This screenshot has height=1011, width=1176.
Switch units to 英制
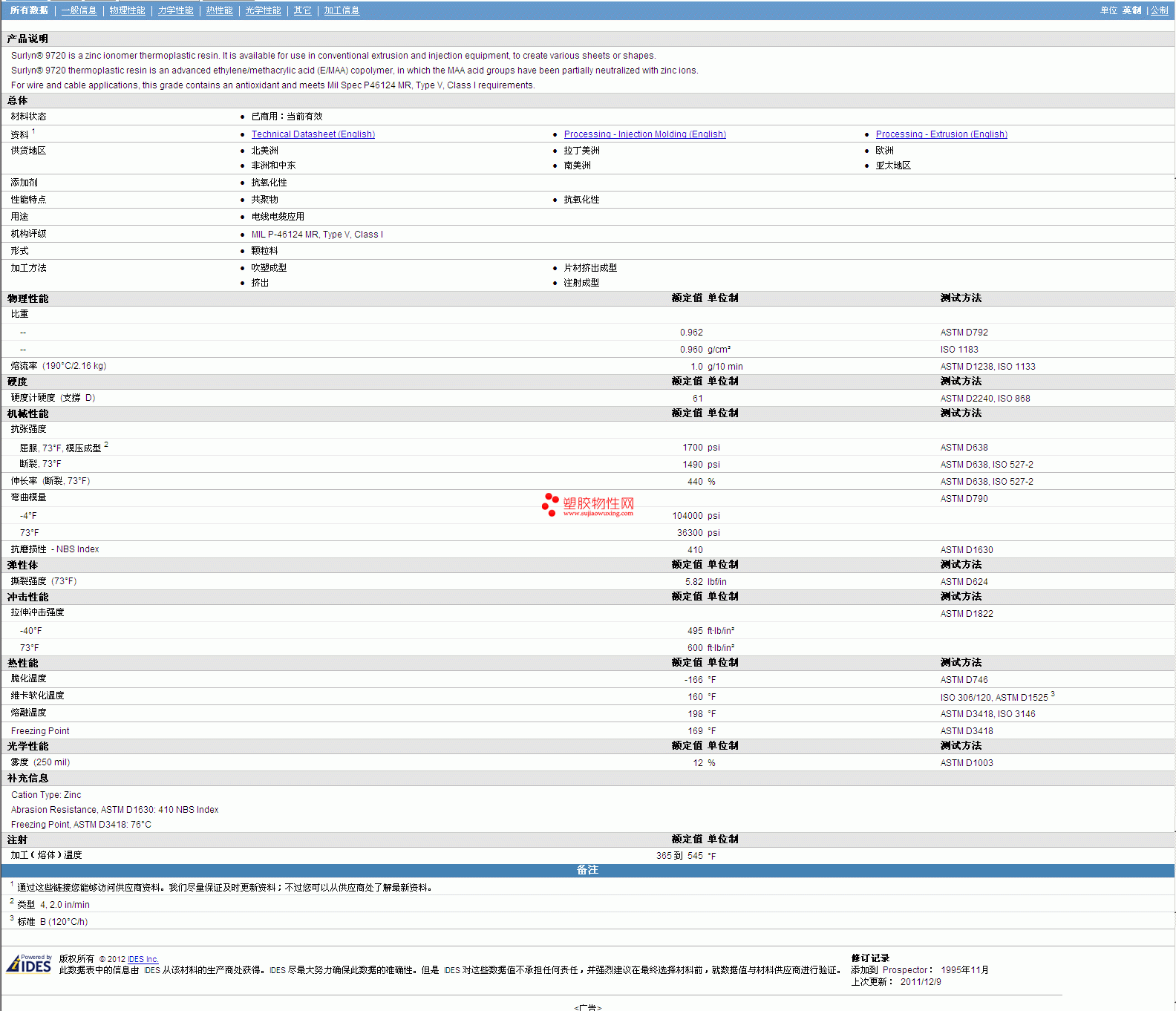click(1131, 10)
